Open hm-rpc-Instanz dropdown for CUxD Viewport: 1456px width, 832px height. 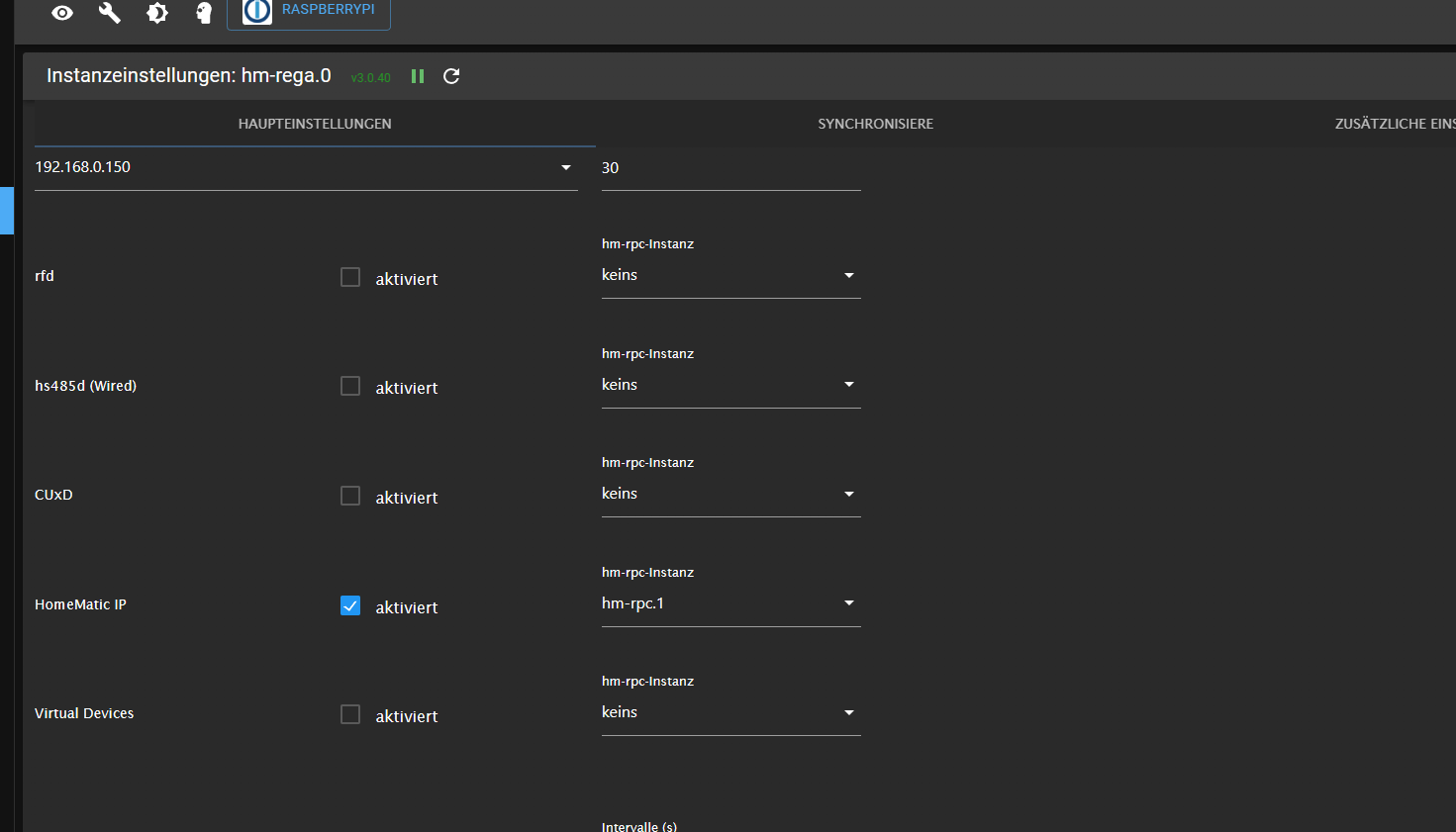[x=731, y=494]
